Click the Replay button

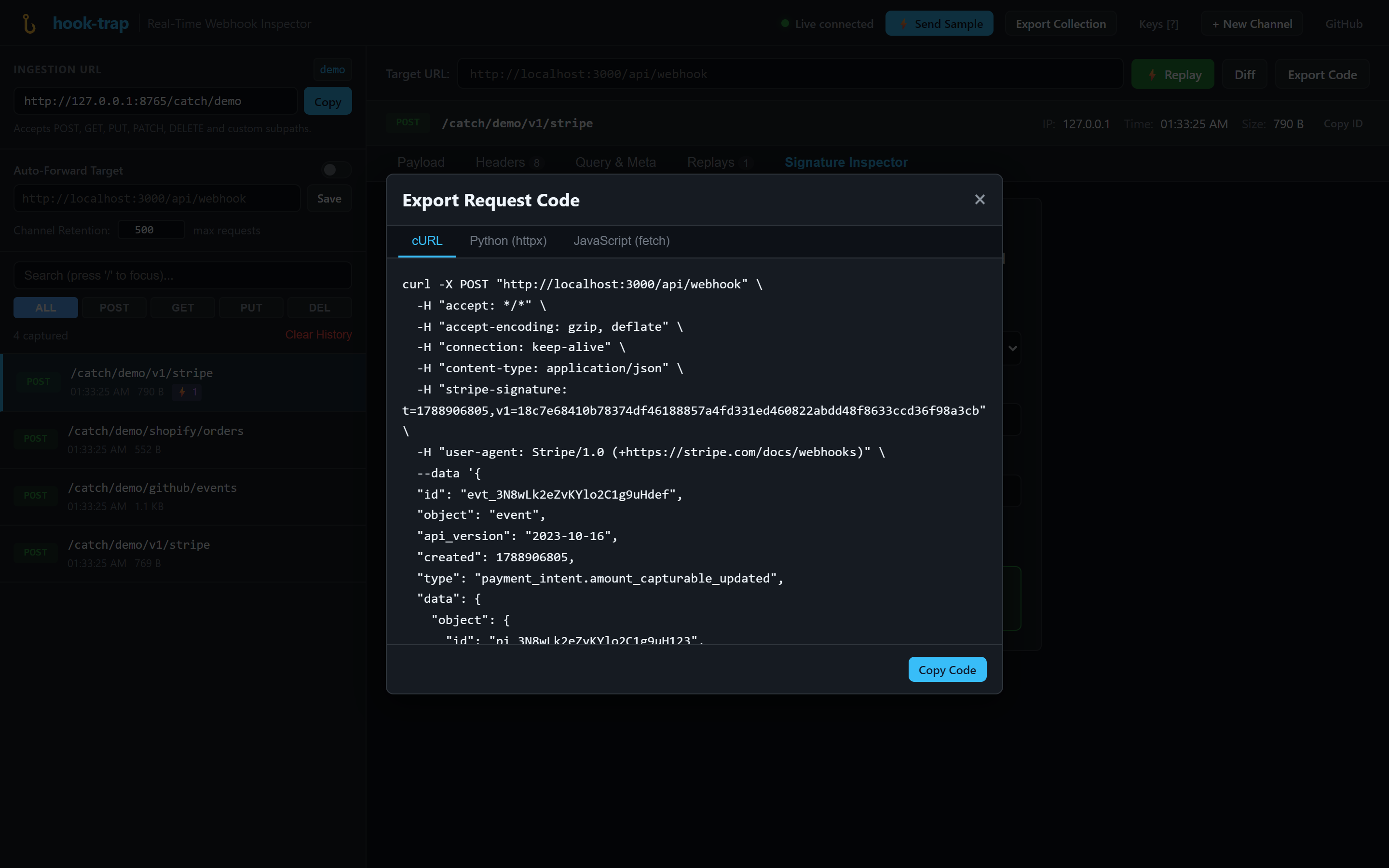click(1172, 74)
